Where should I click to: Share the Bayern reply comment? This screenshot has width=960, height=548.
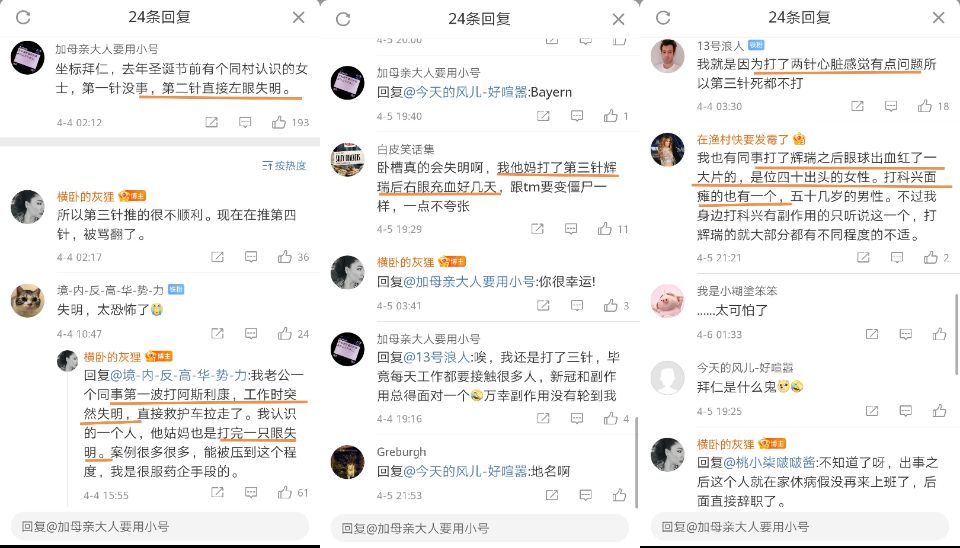click(543, 116)
